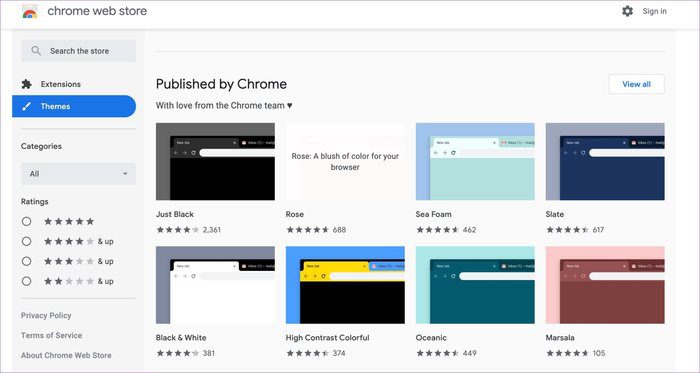Click Sea Foam star rating
The image size is (700, 373).
point(437,230)
